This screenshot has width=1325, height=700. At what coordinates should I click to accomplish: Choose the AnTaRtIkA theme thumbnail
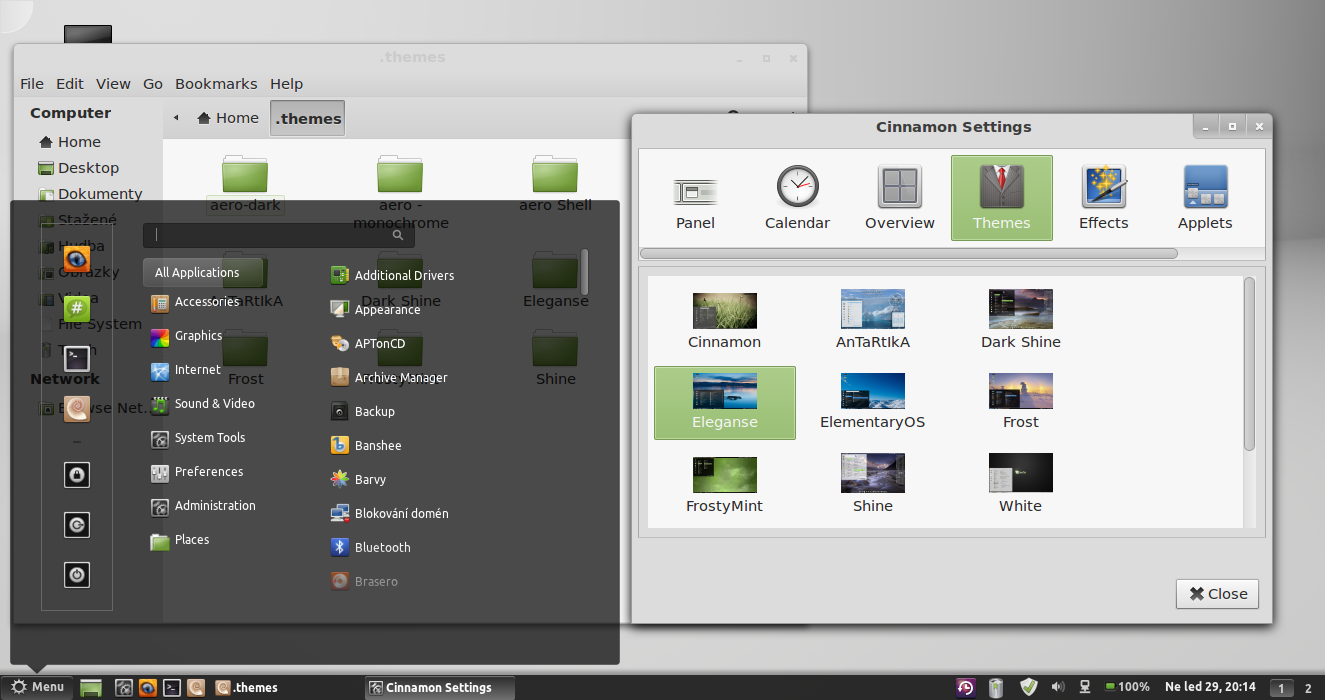[873, 319]
